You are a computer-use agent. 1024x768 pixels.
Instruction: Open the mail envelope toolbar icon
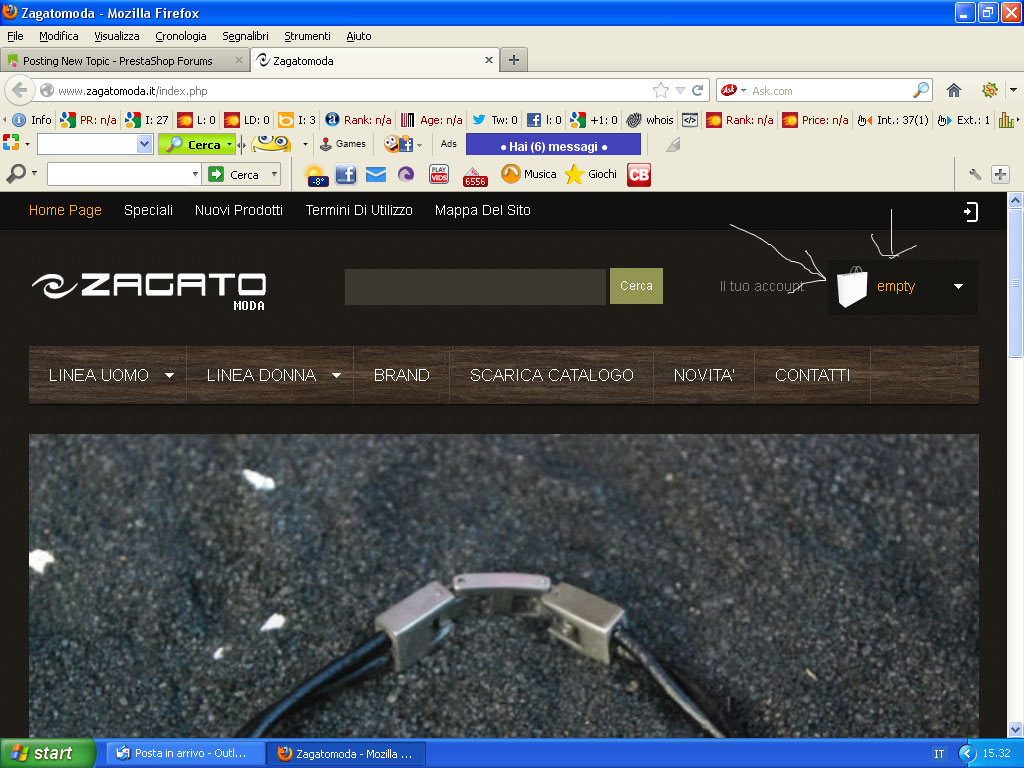point(376,174)
